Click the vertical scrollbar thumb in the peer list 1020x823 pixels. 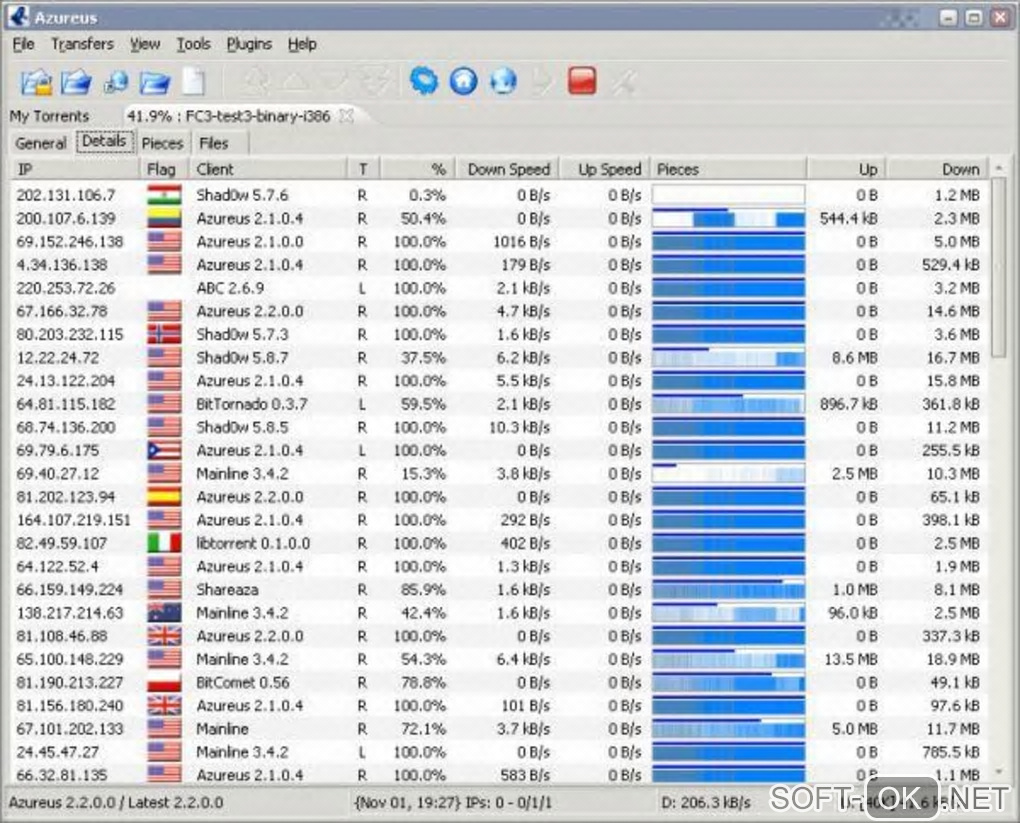point(999,268)
